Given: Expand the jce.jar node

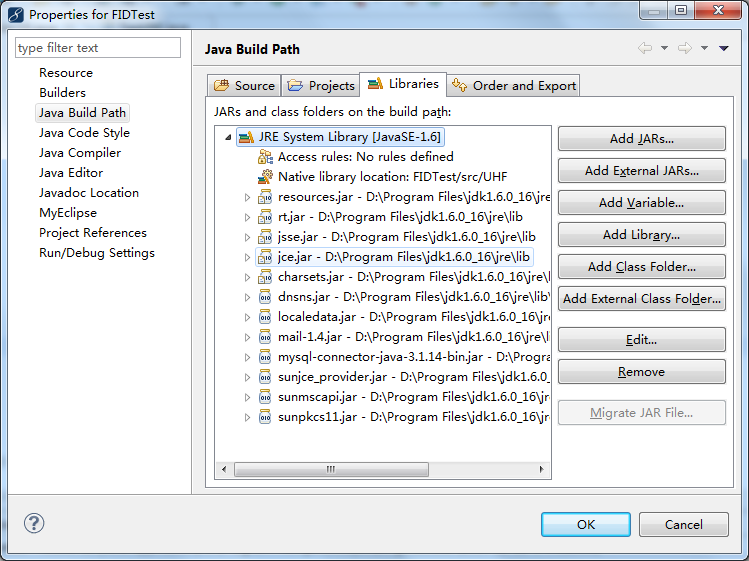Looking at the screenshot, I should coord(247,258).
